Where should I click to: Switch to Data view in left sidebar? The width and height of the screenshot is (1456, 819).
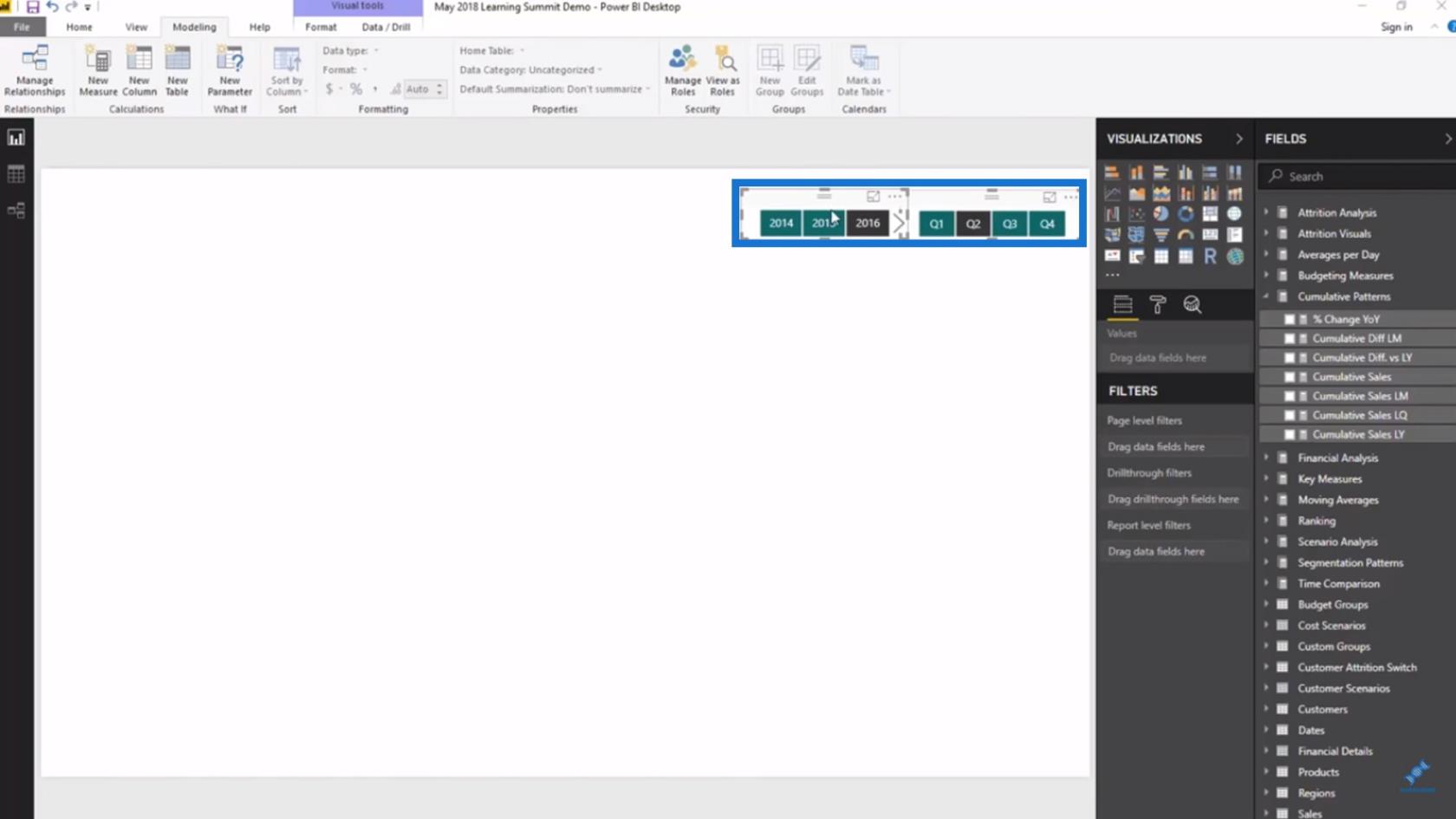[16, 174]
